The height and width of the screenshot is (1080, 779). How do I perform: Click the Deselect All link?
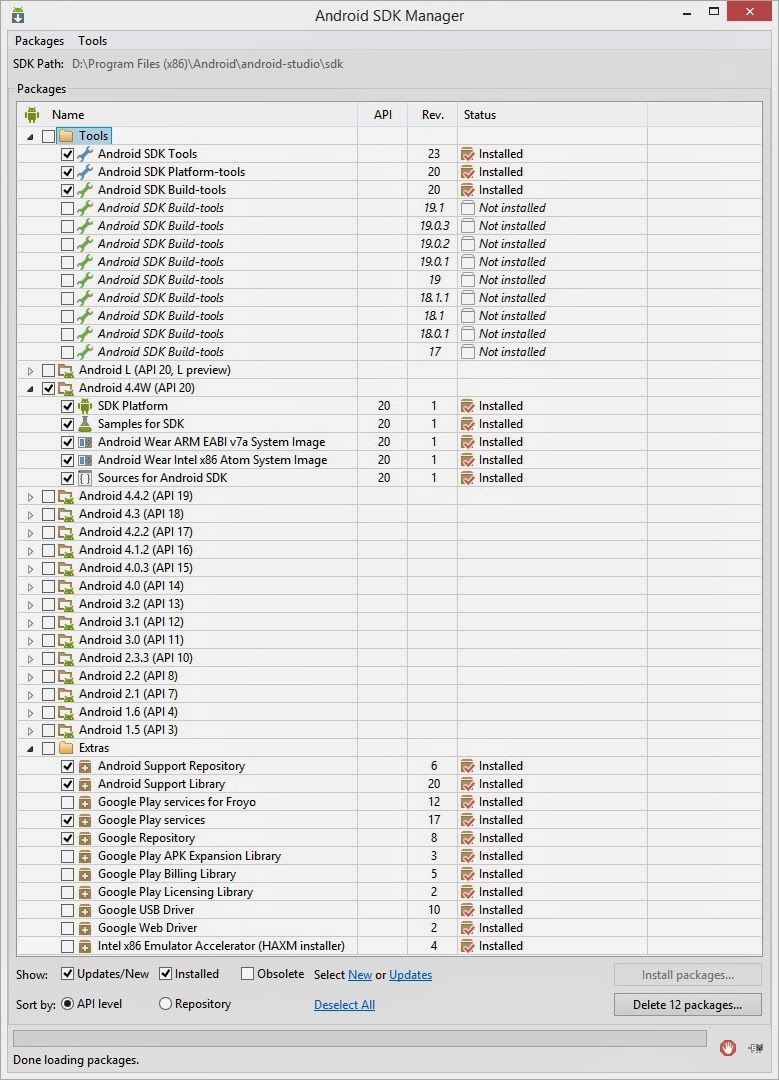pyautogui.click(x=344, y=1005)
